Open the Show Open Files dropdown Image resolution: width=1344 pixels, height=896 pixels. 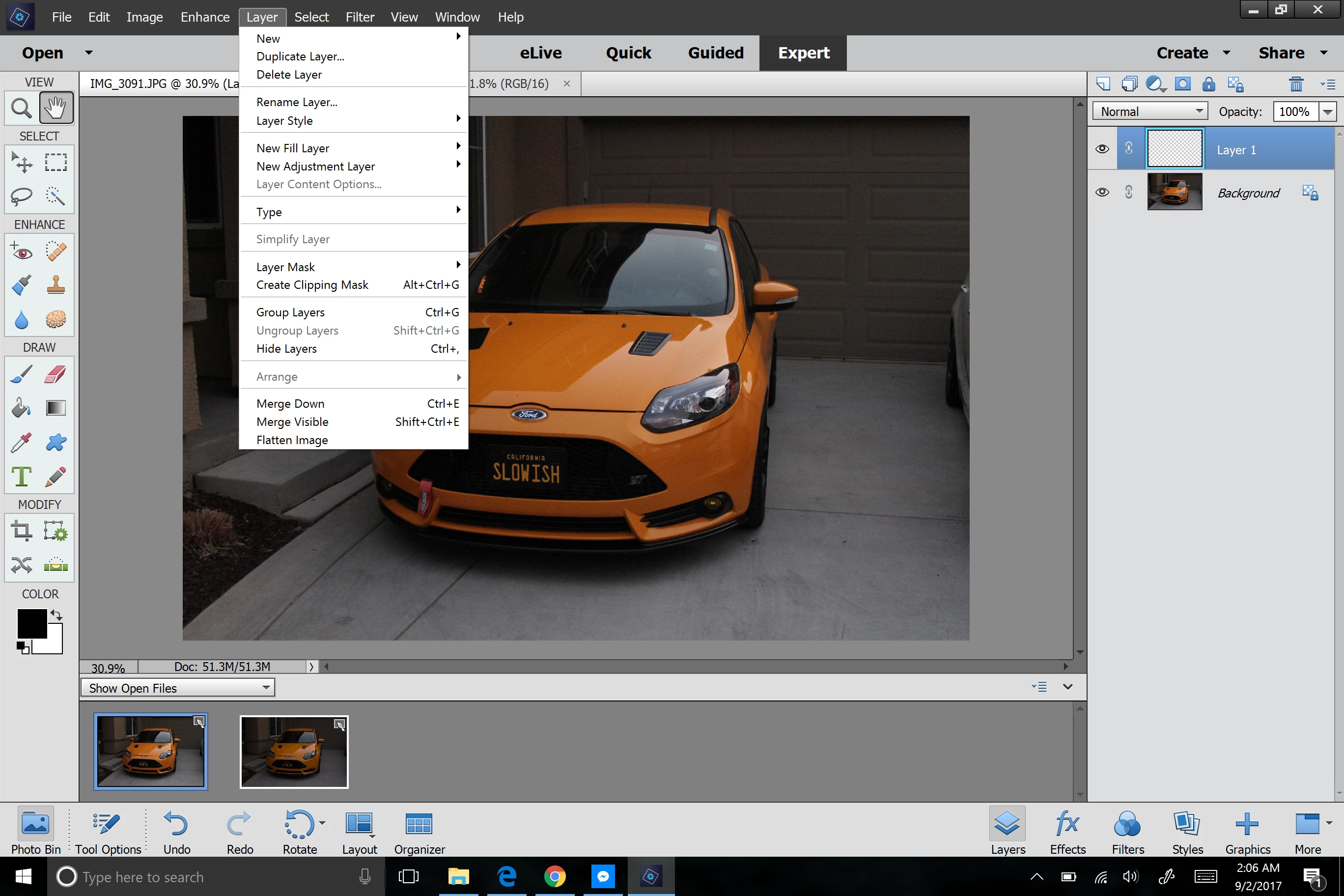[x=178, y=688]
